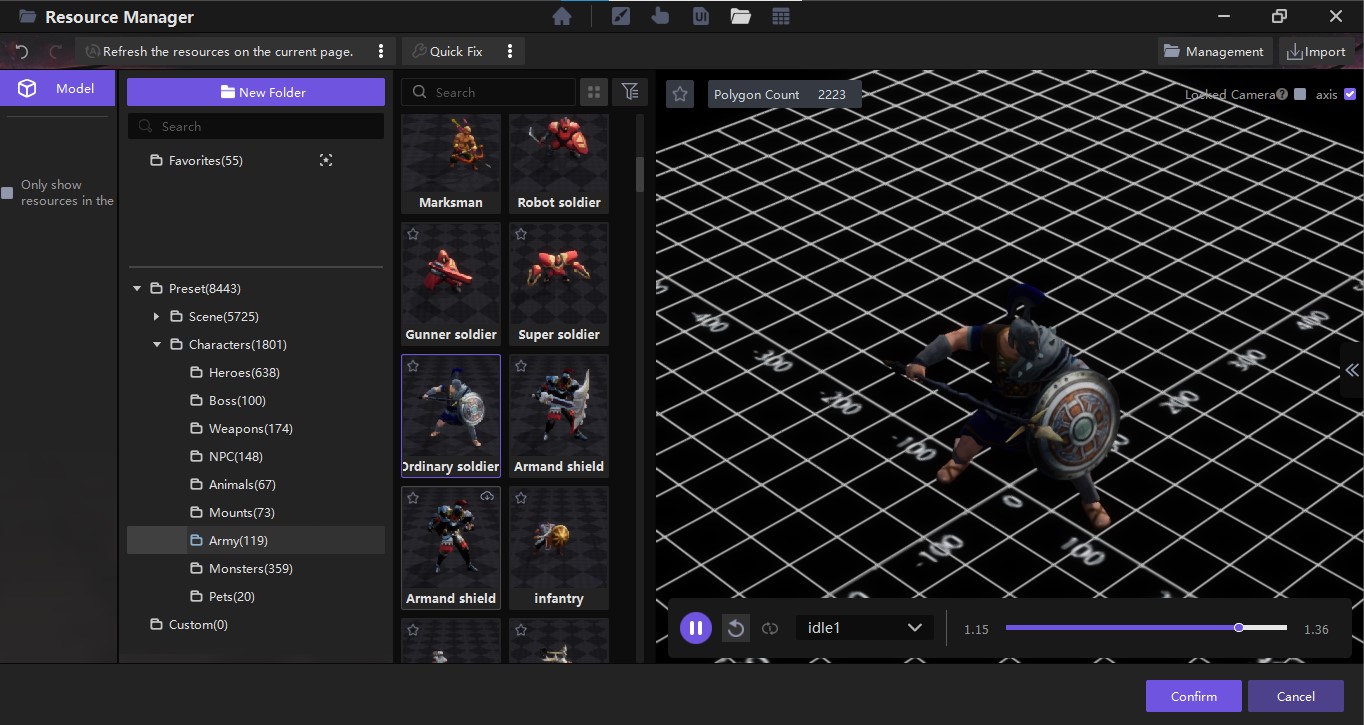Toggle the animation loop icon
1364x725 pixels.
(x=769, y=628)
